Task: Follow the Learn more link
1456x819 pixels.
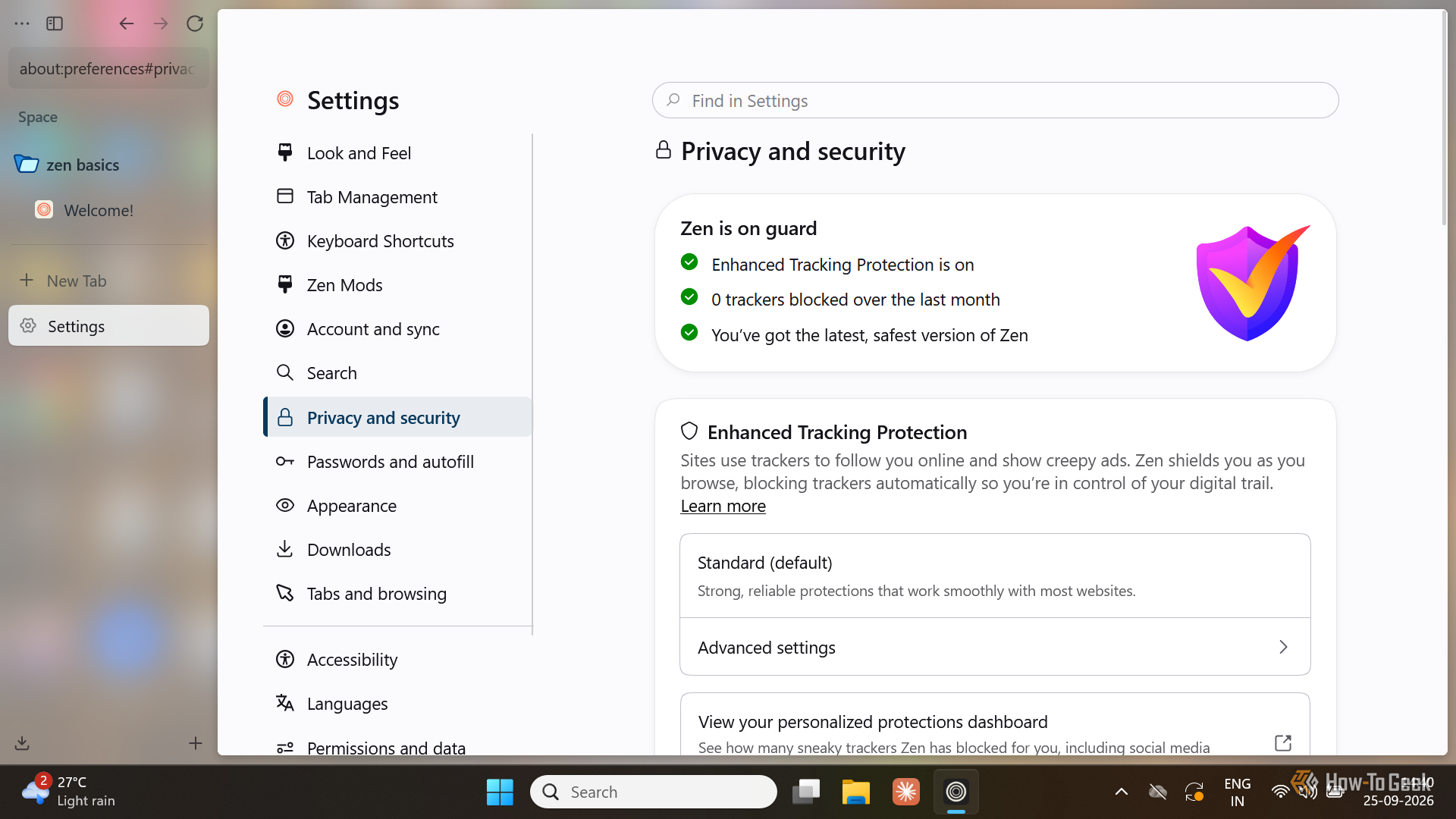Action: point(723,506)
